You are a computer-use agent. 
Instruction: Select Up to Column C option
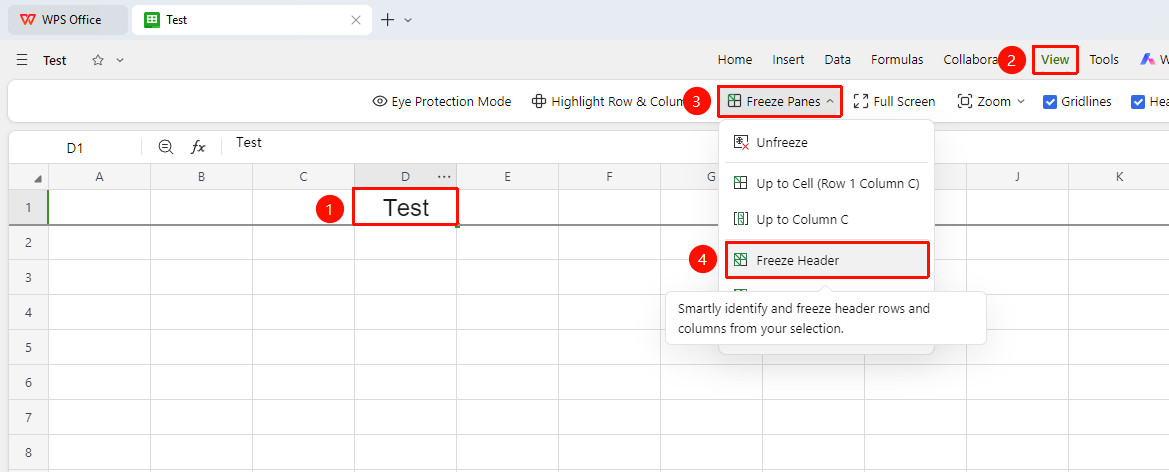click(x=826, y=219)
